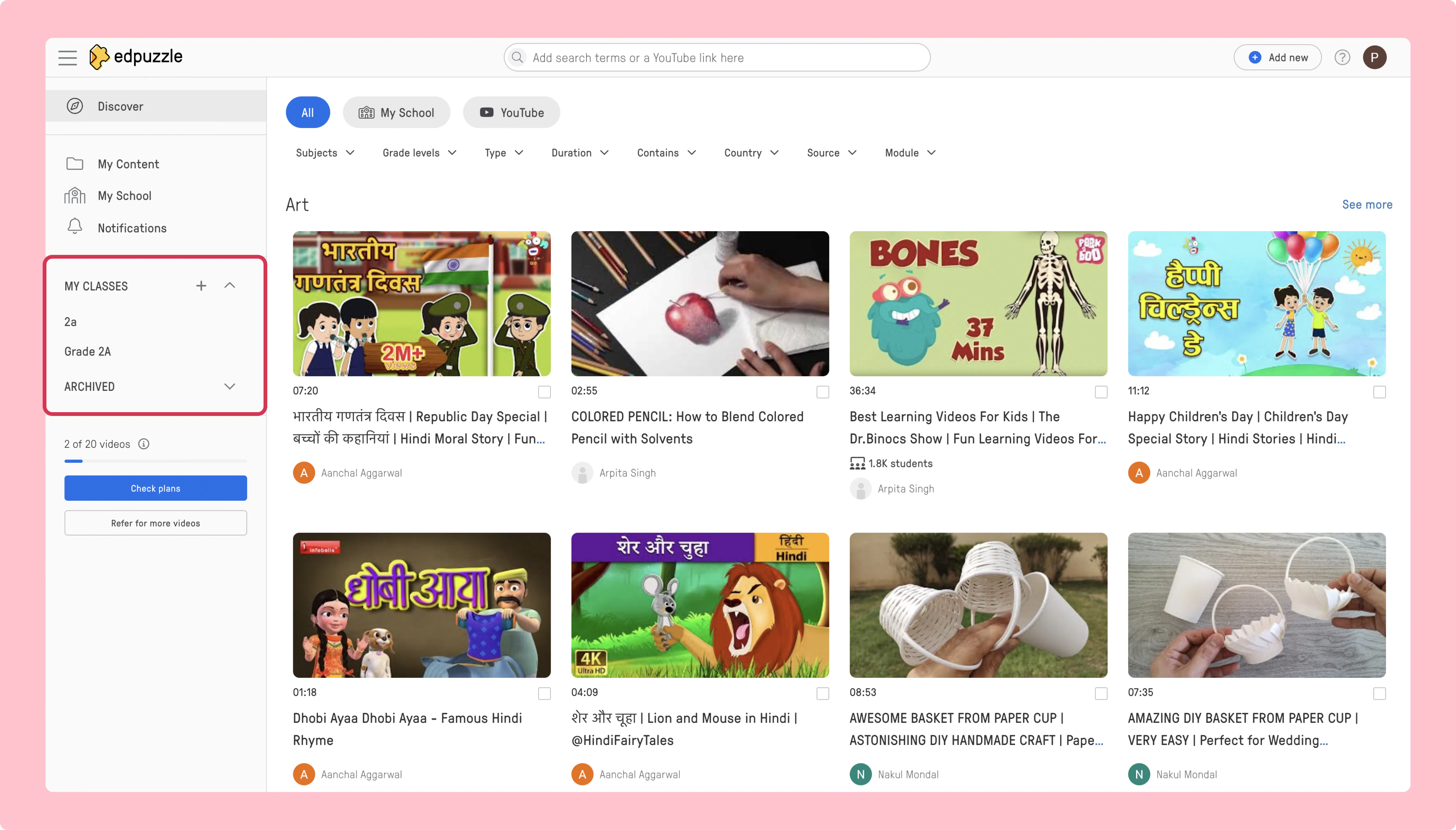Click Refer for more videos button

156,523
